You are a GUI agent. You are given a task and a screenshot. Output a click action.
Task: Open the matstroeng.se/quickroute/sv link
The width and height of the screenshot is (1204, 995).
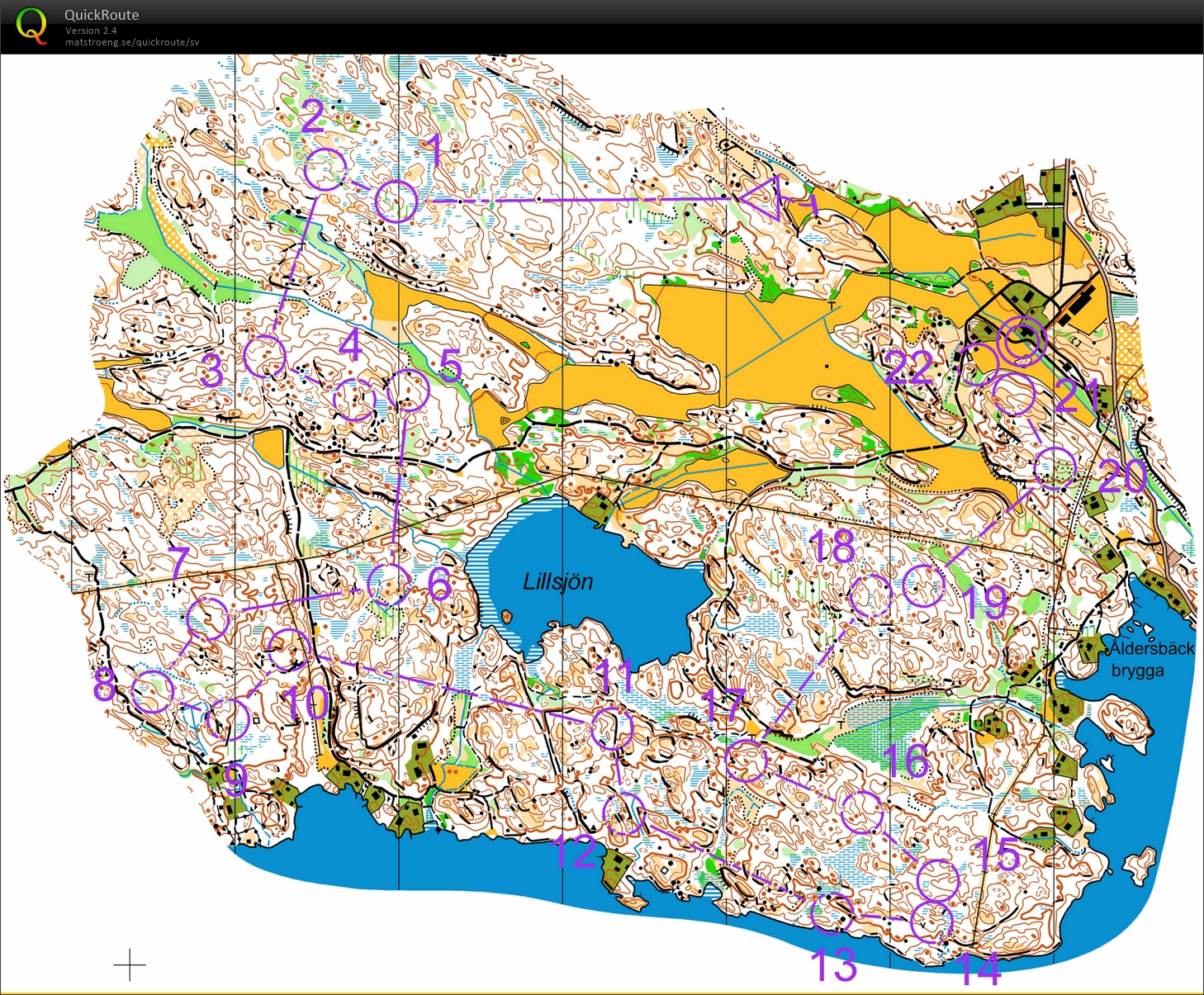pyautogui.click(x=132, y=42)
